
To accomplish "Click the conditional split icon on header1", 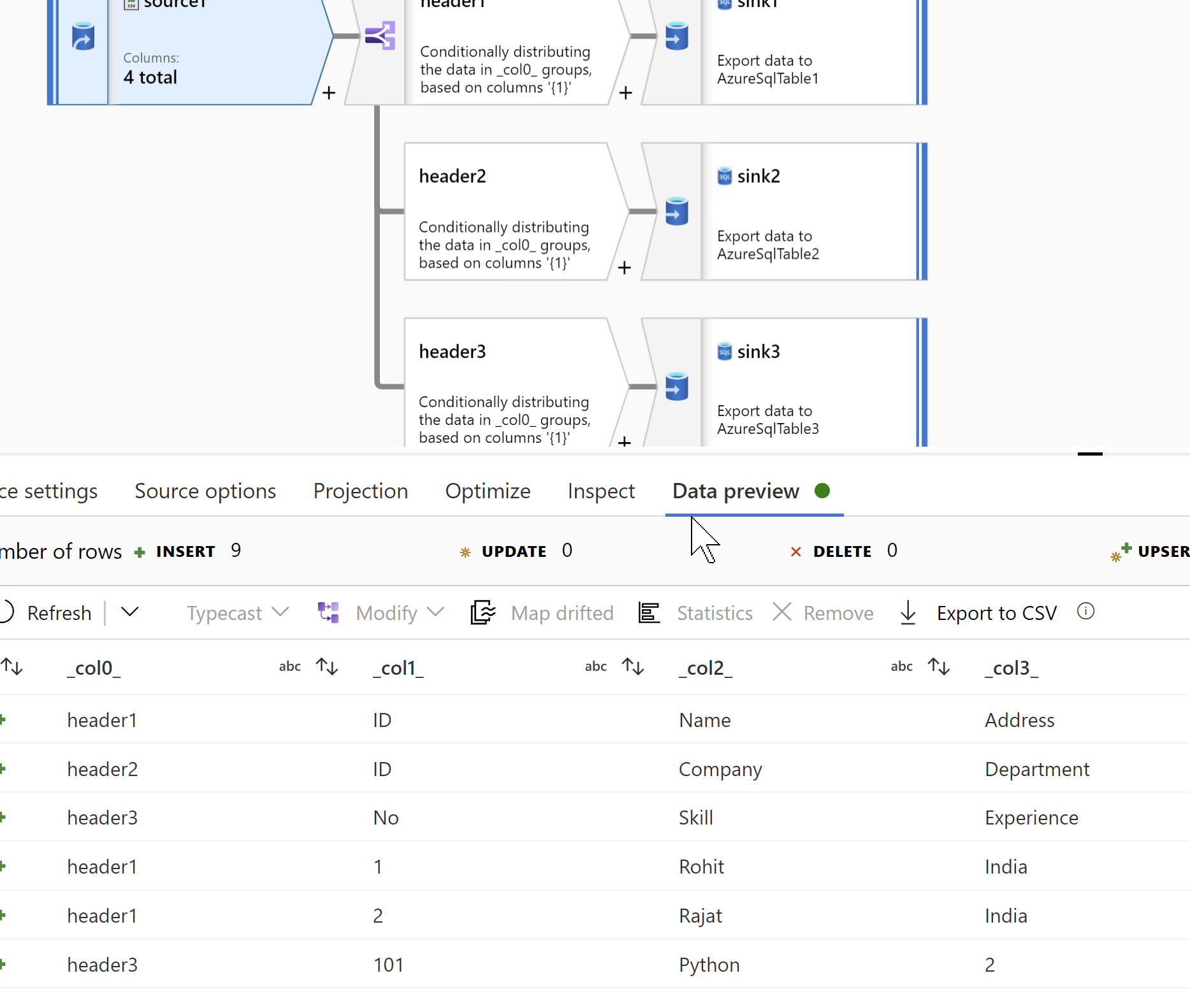I will point(380,36).
